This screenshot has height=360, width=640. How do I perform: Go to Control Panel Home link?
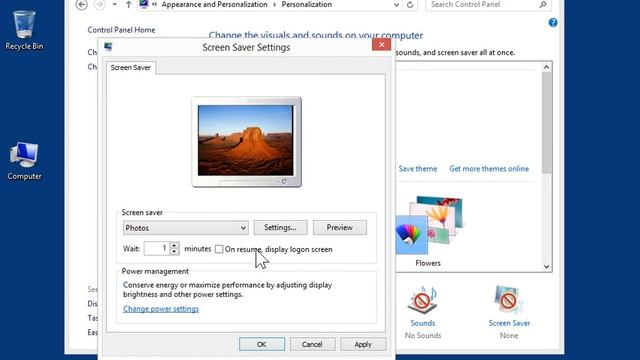[121, 30]
